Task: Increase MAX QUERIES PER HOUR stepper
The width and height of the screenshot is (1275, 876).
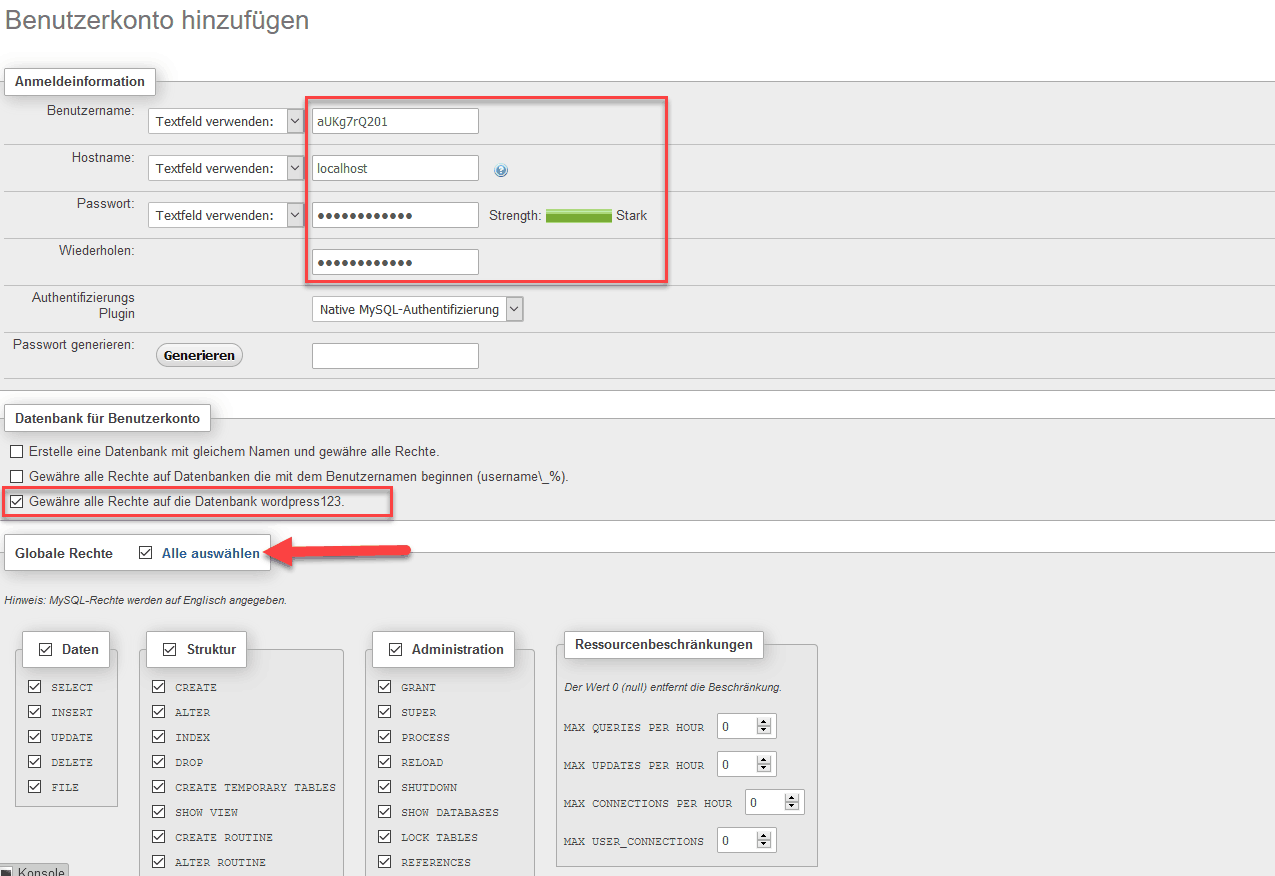Action: point(764,722)
